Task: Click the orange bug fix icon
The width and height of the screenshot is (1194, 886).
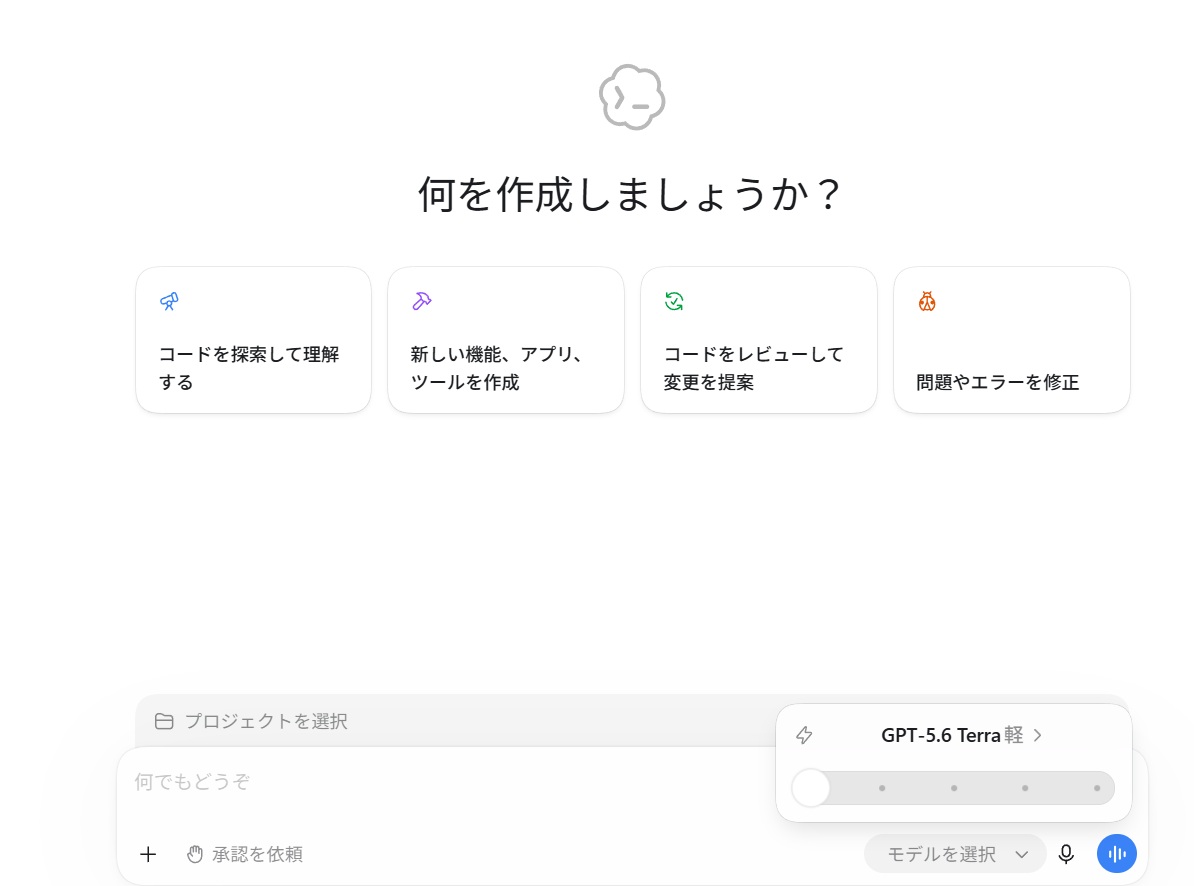Action: [x=927, y=301]
